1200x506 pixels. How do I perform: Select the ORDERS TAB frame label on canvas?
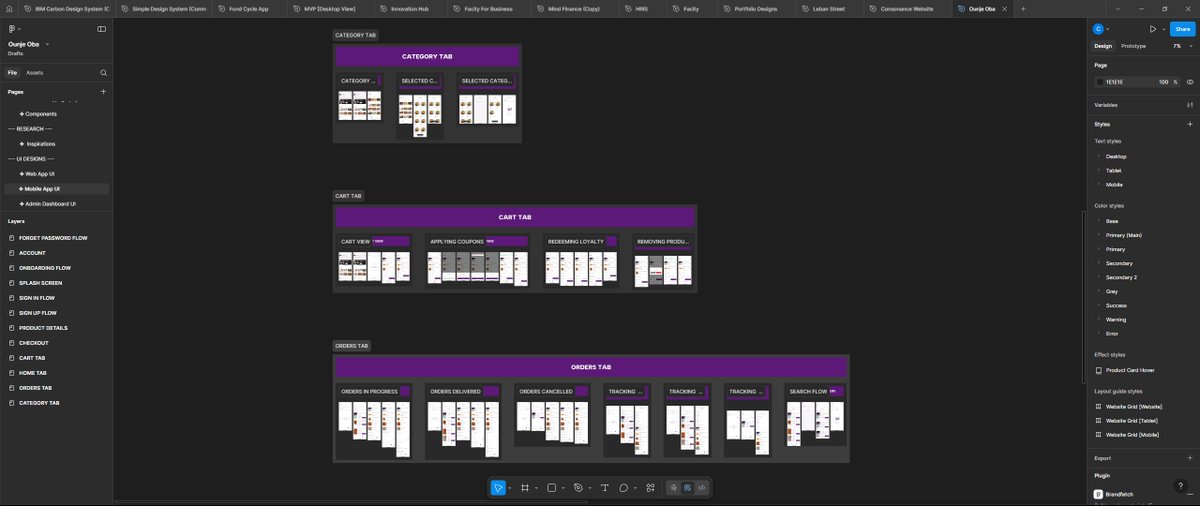tap(352, 346)
